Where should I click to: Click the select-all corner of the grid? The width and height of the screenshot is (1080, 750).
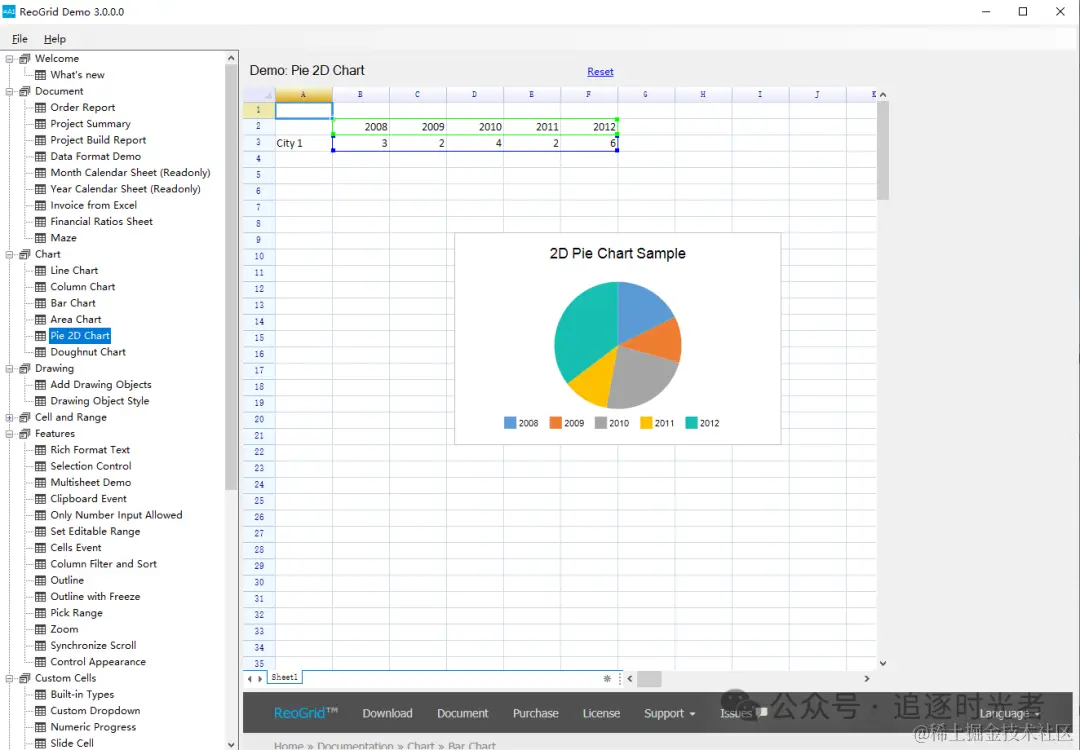(x=259, y=94)
